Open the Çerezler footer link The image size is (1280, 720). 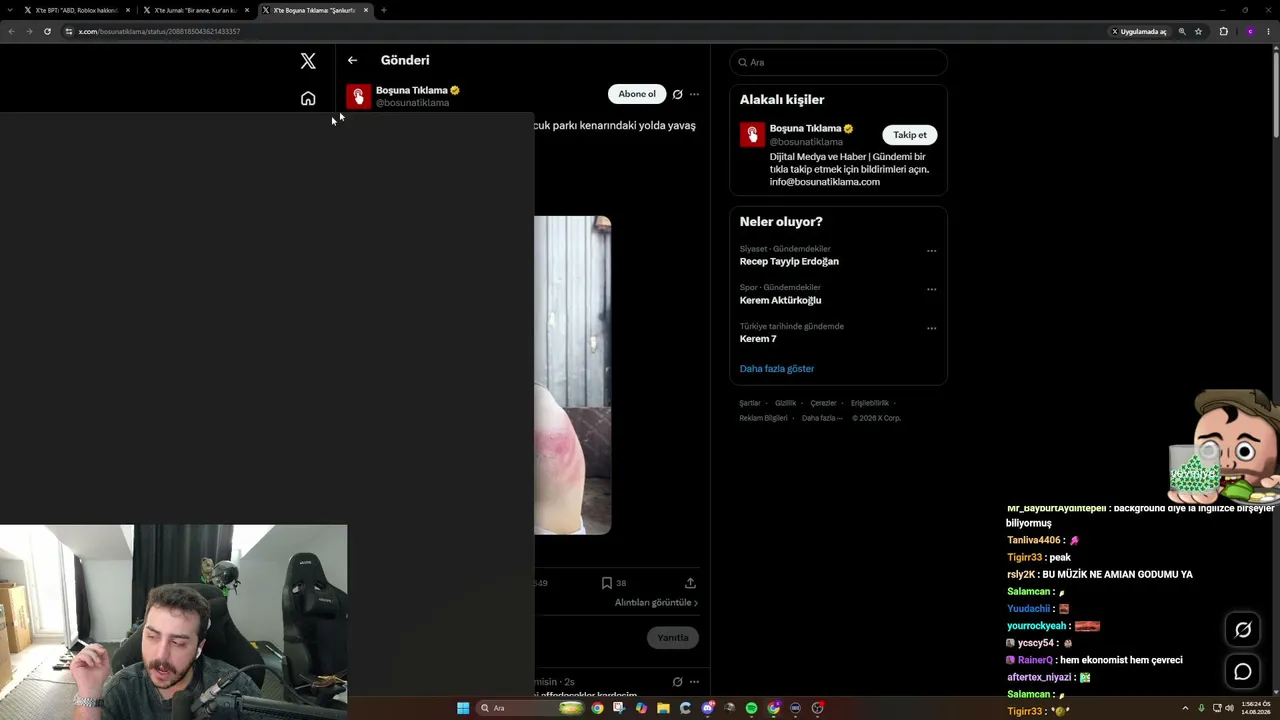coord(823,403)
